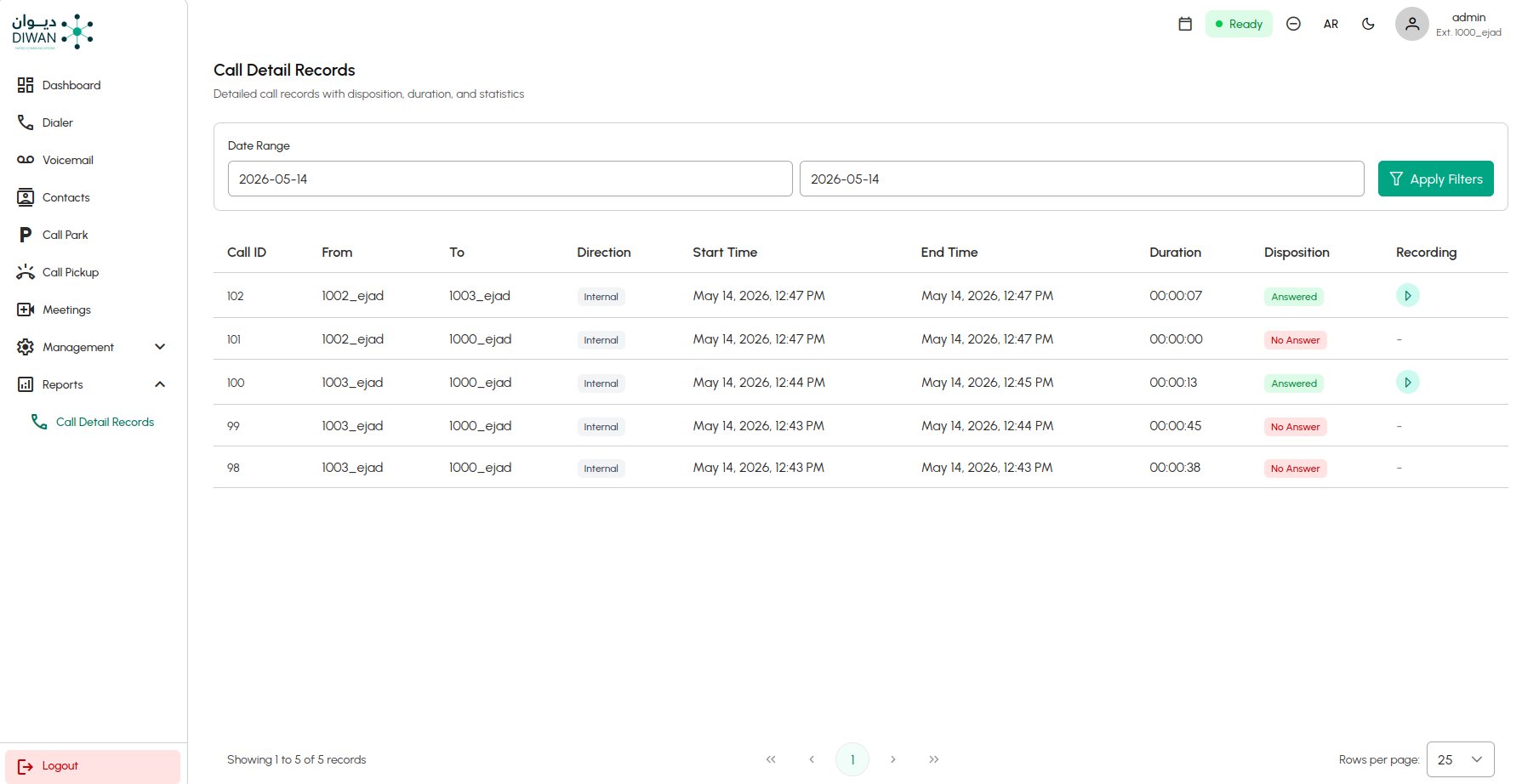Click the Dashboard grid icon
Image resolution: width=1522 pixels, height=784 pixels.
tap(26, 85)
